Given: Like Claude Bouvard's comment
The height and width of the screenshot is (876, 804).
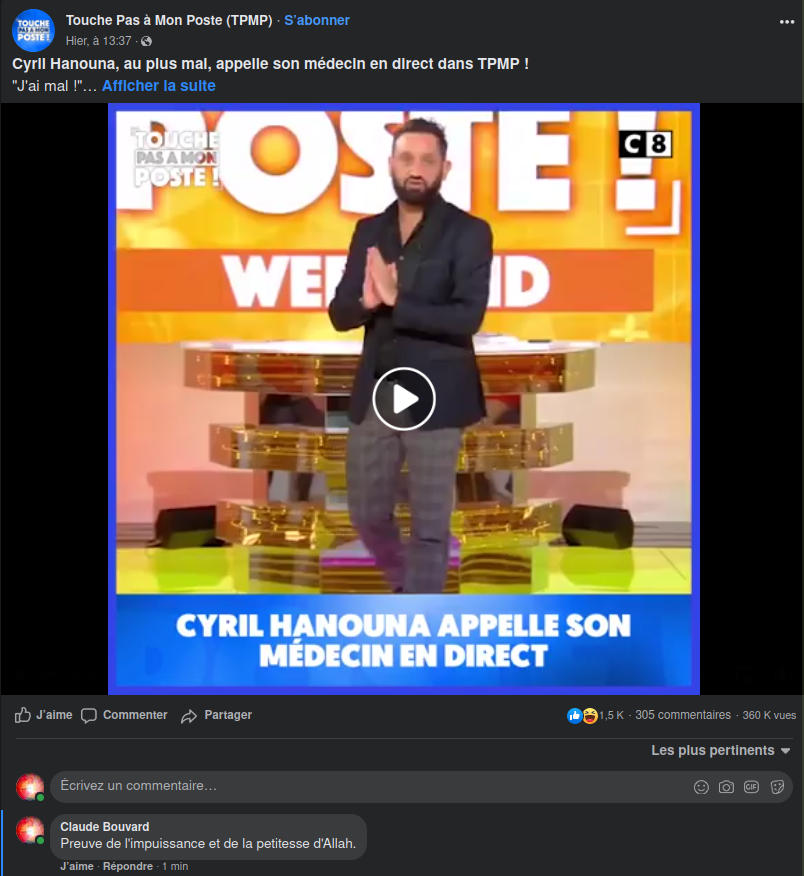Looking at the screenshot, I should coord(77,866).
